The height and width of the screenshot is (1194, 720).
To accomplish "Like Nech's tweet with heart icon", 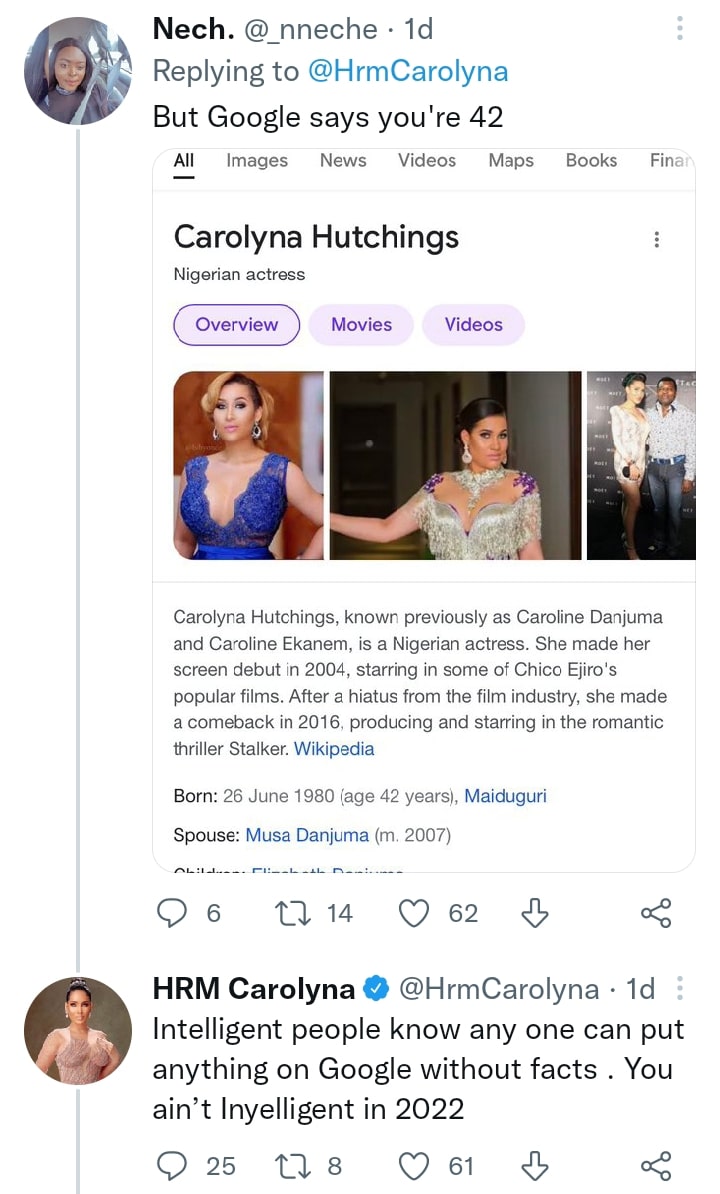I will click(x=413, y=913).
